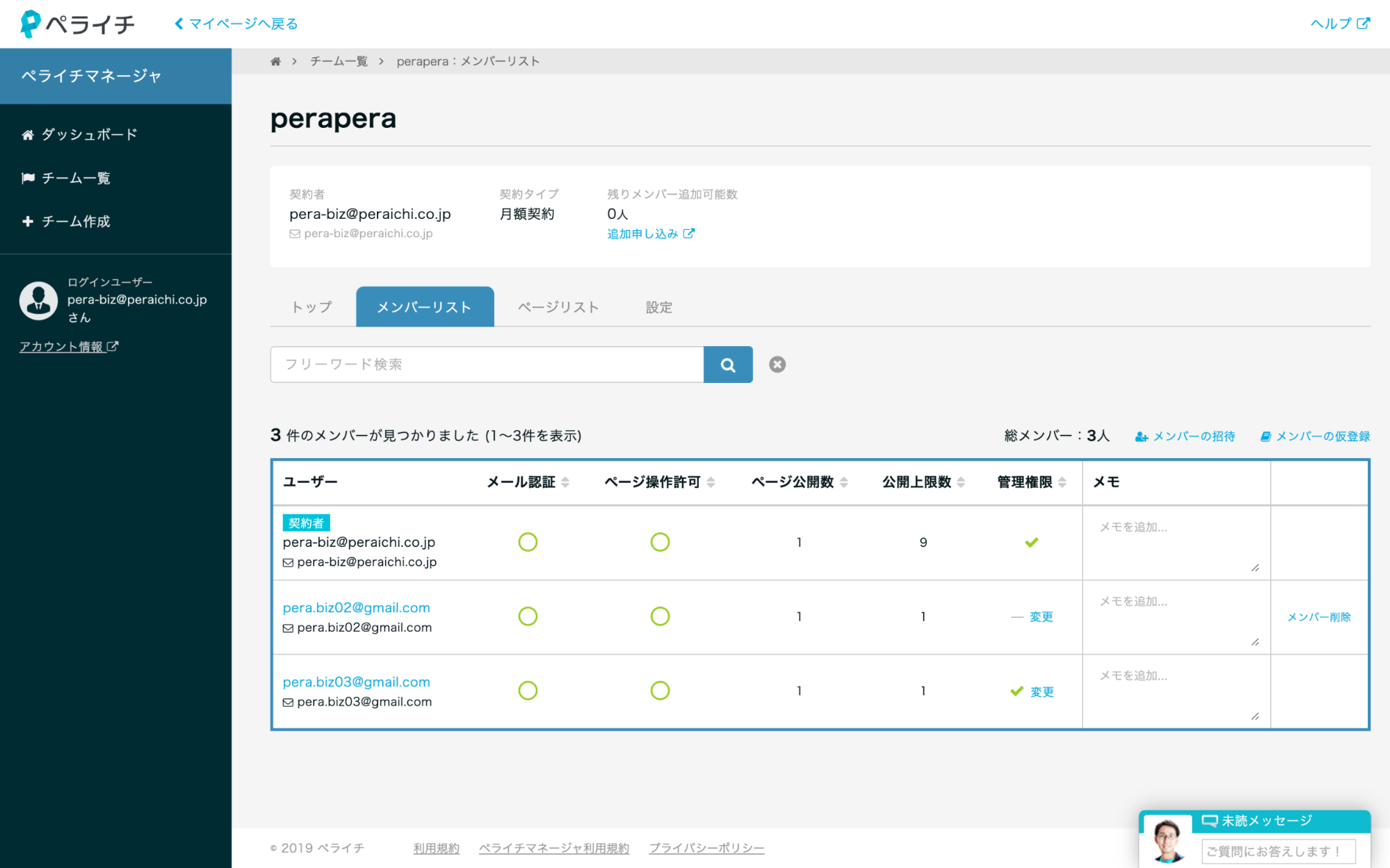Click admin checkmark for pera-biz@peraichi.co.jp

pos(1032,542)
